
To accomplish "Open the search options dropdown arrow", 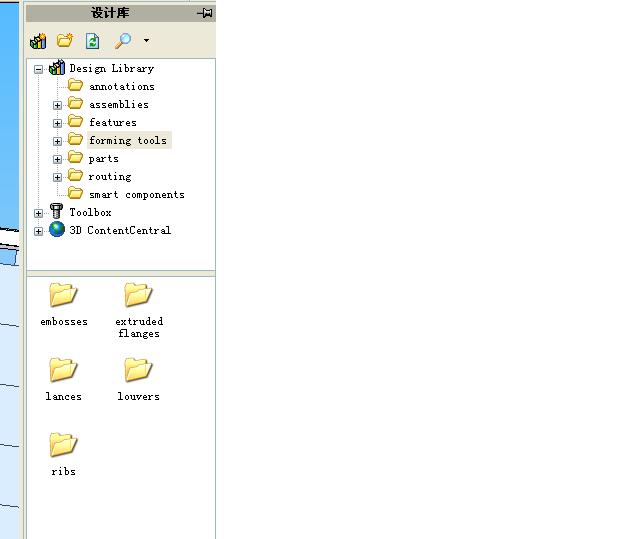I will pyautogui.click(x=146, y=40).
